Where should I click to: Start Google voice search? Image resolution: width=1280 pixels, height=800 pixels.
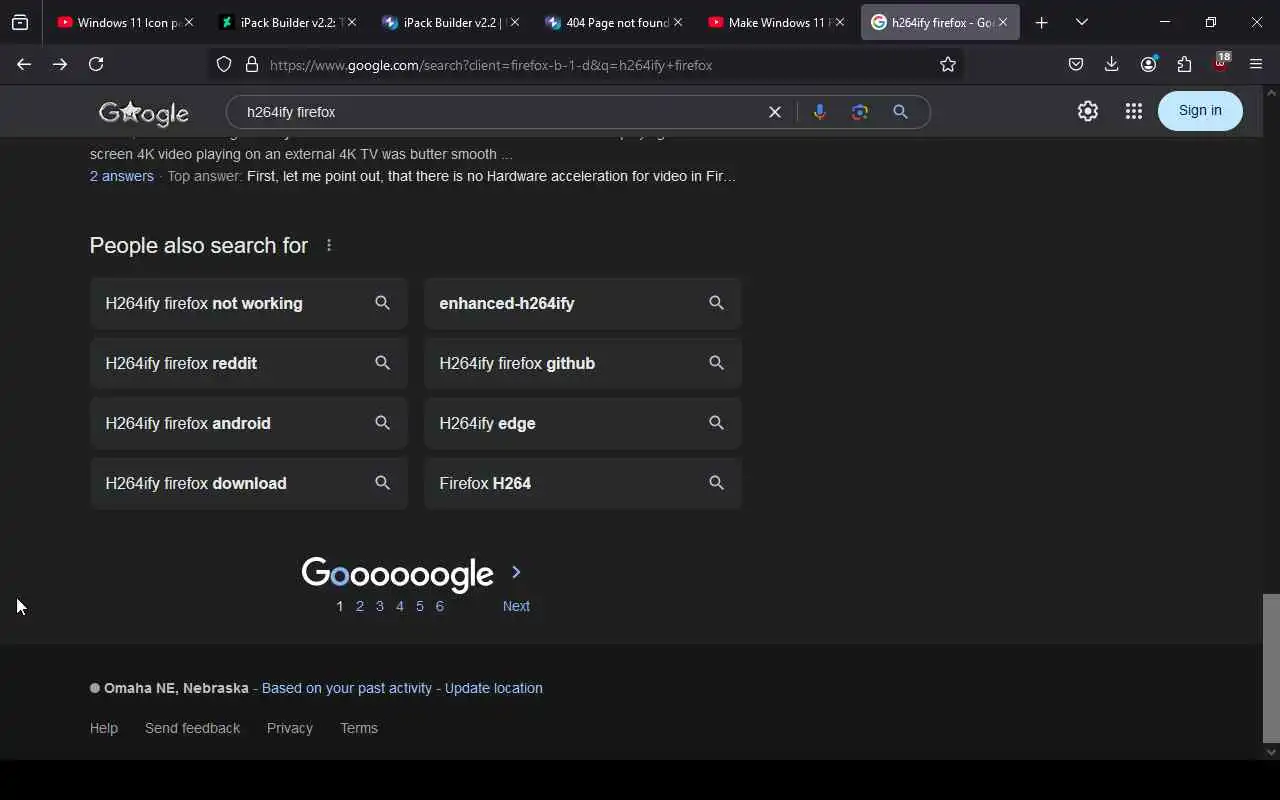pos(820,112)
